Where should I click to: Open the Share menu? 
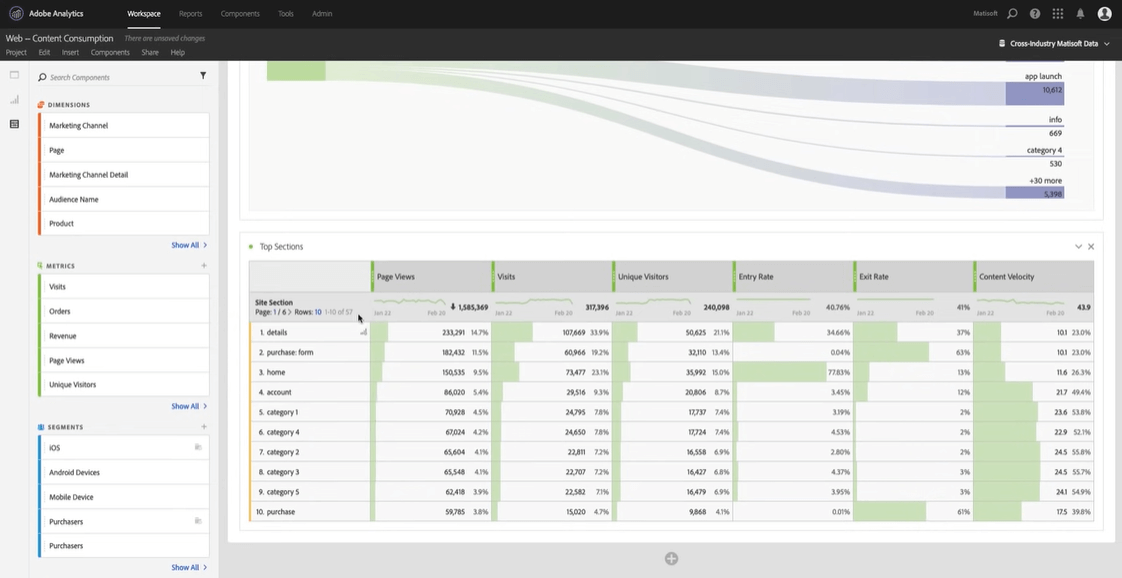150,52
